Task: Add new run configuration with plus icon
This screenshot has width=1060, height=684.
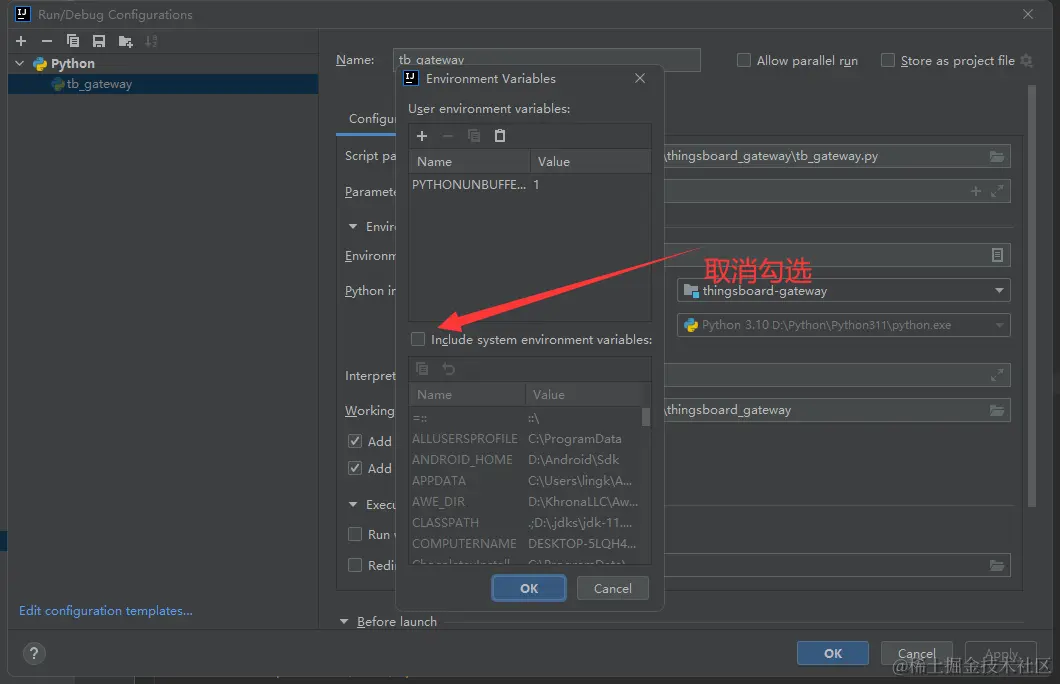Action: point(21,41)
